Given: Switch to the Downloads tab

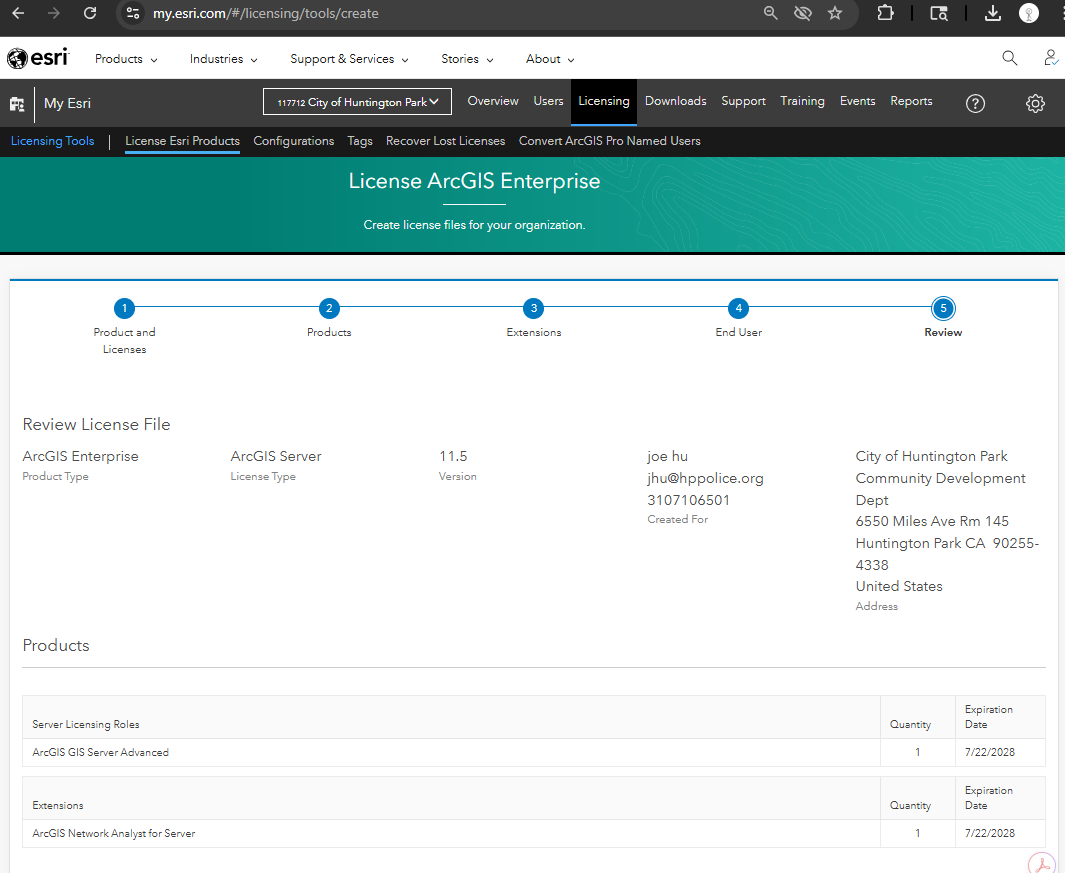Looking at the screenshot, I should [675, 101].
